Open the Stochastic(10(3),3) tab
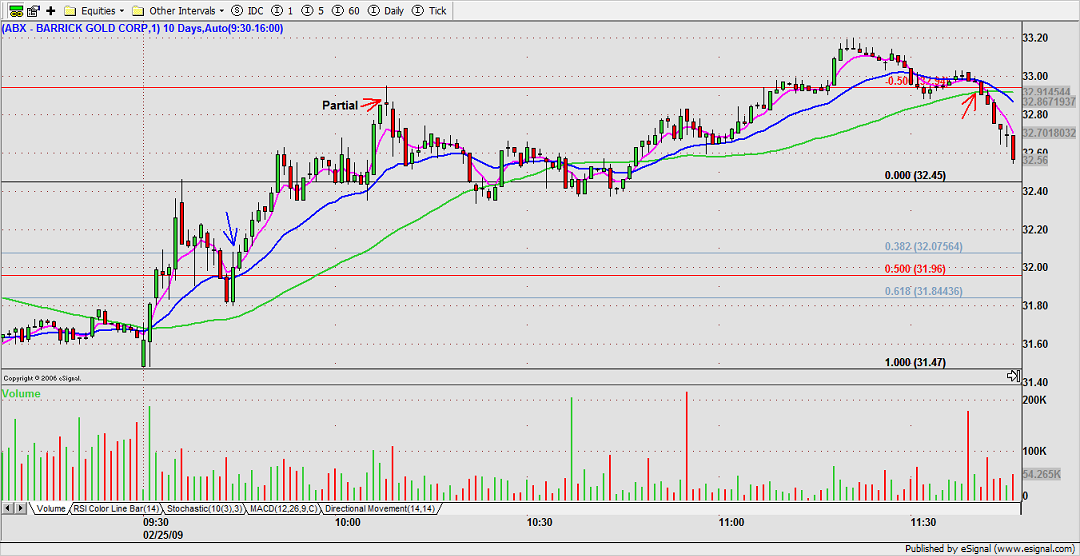This screenshot has height=556, width=1080. [x=206, y=508]
